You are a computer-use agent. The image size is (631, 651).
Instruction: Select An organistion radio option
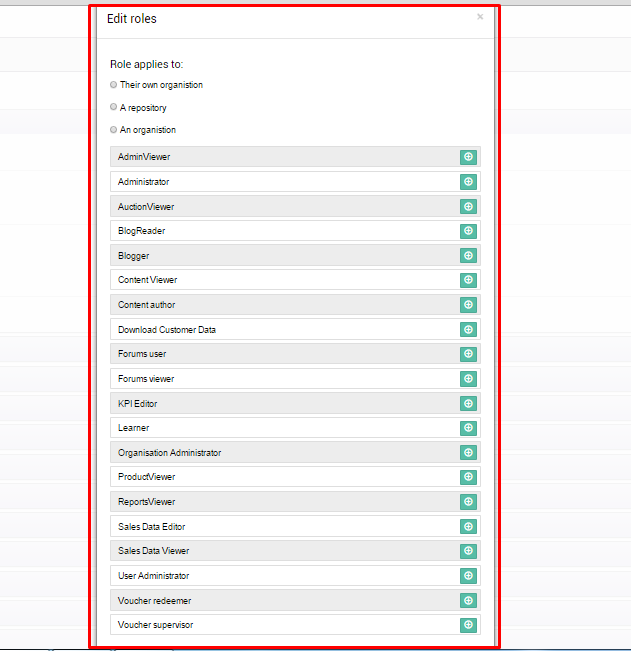[x=113, y=130]
